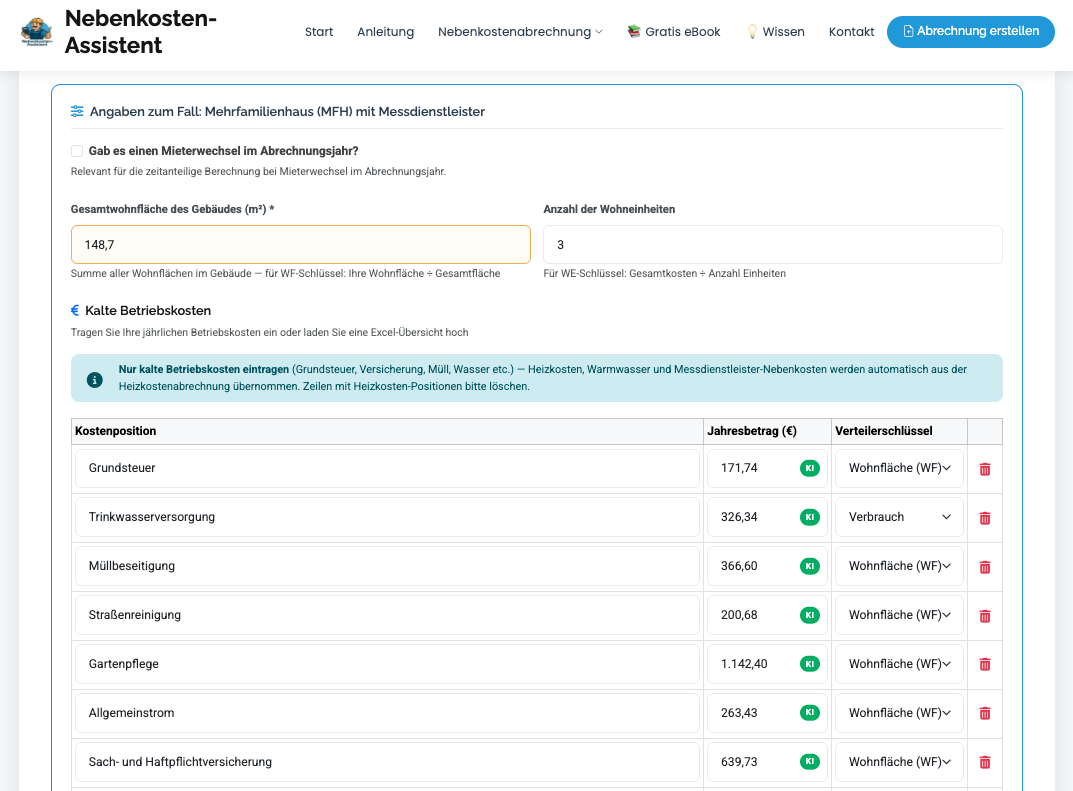Delete Sach- und Haftpflichtversicherung row
The width and height of the screenshot is (1073, 791).
[985, 762]
